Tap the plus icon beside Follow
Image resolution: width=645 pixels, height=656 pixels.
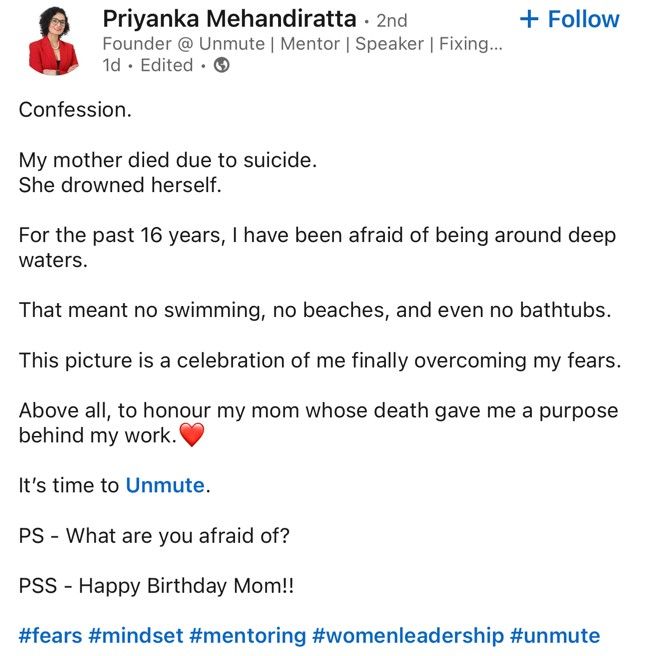click(x=529, y=19)
